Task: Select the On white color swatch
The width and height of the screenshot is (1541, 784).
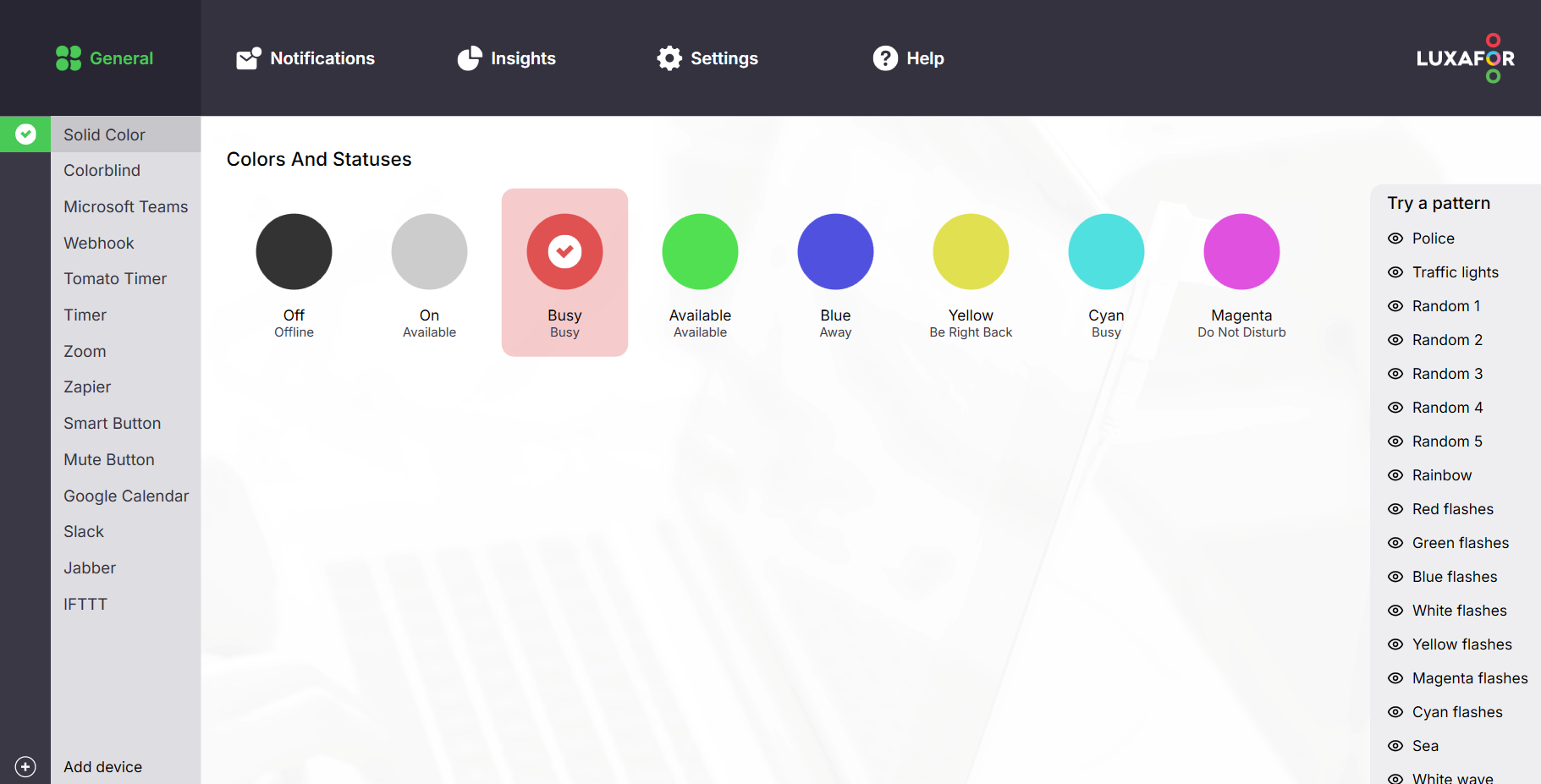Action: (429, 251)
